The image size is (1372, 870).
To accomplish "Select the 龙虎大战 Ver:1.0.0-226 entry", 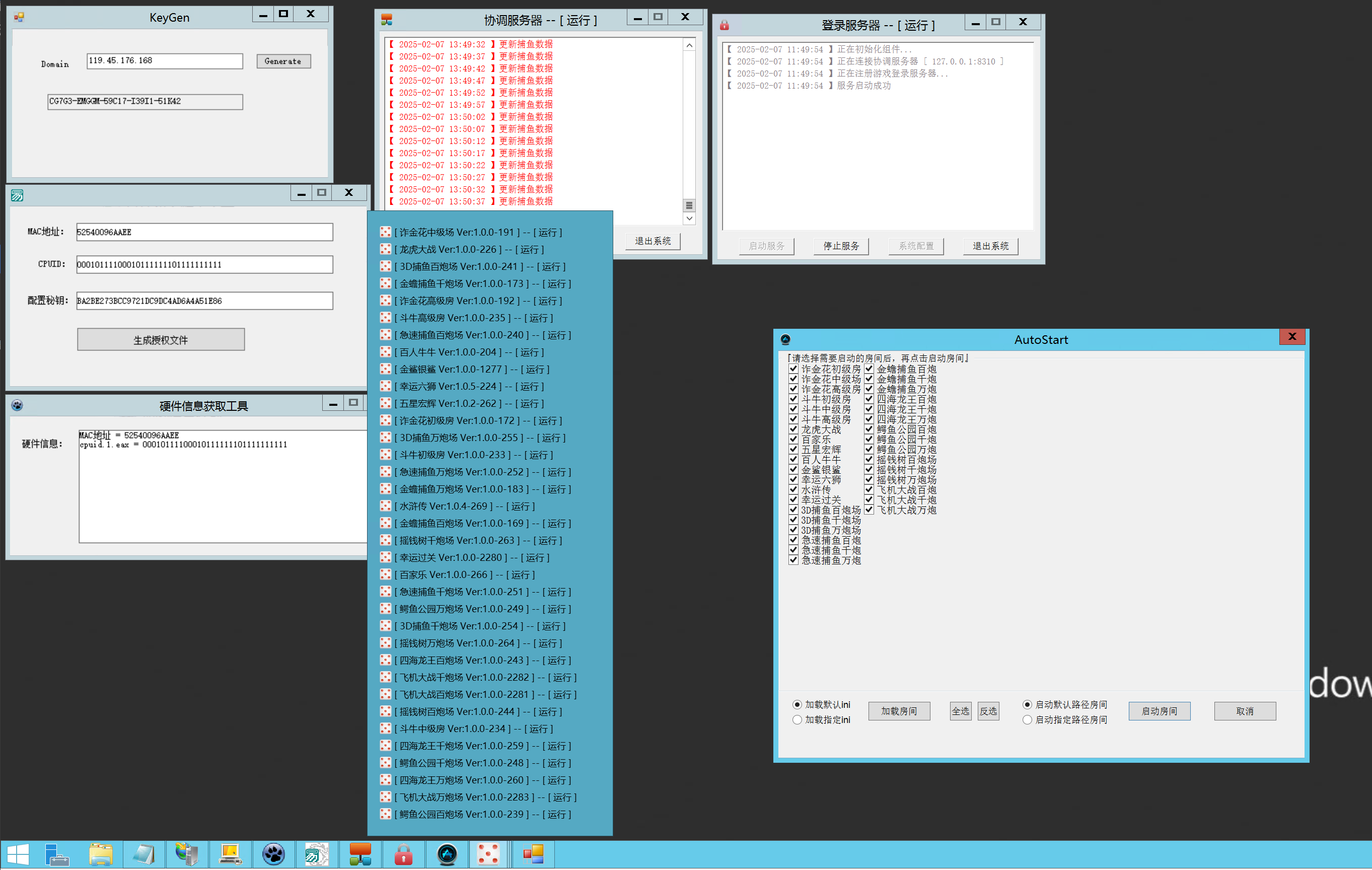I will pos(471,250).
